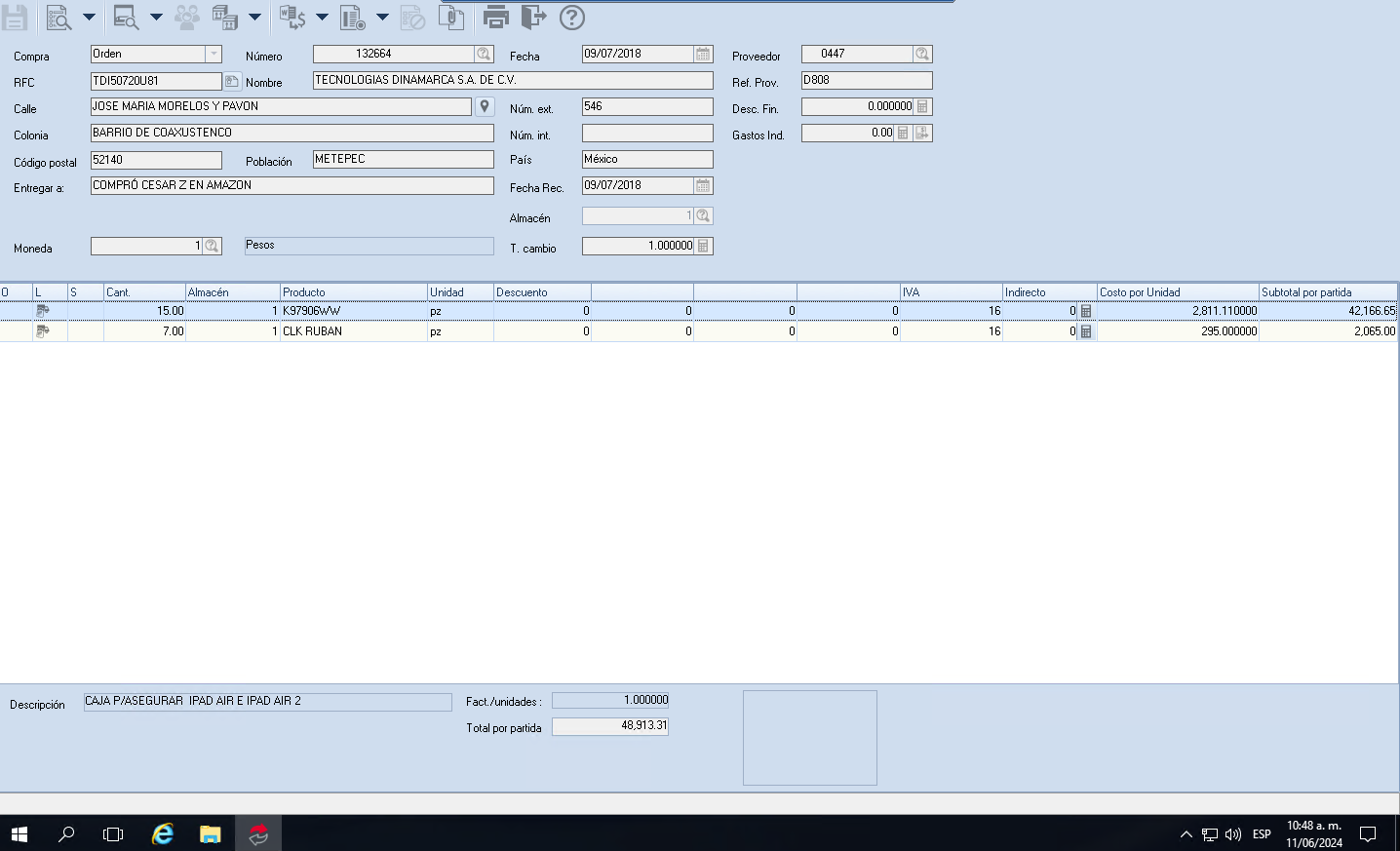Click the Save diskette toolbar icon
The image size is (1400, 851).
[x=15, y=17]
